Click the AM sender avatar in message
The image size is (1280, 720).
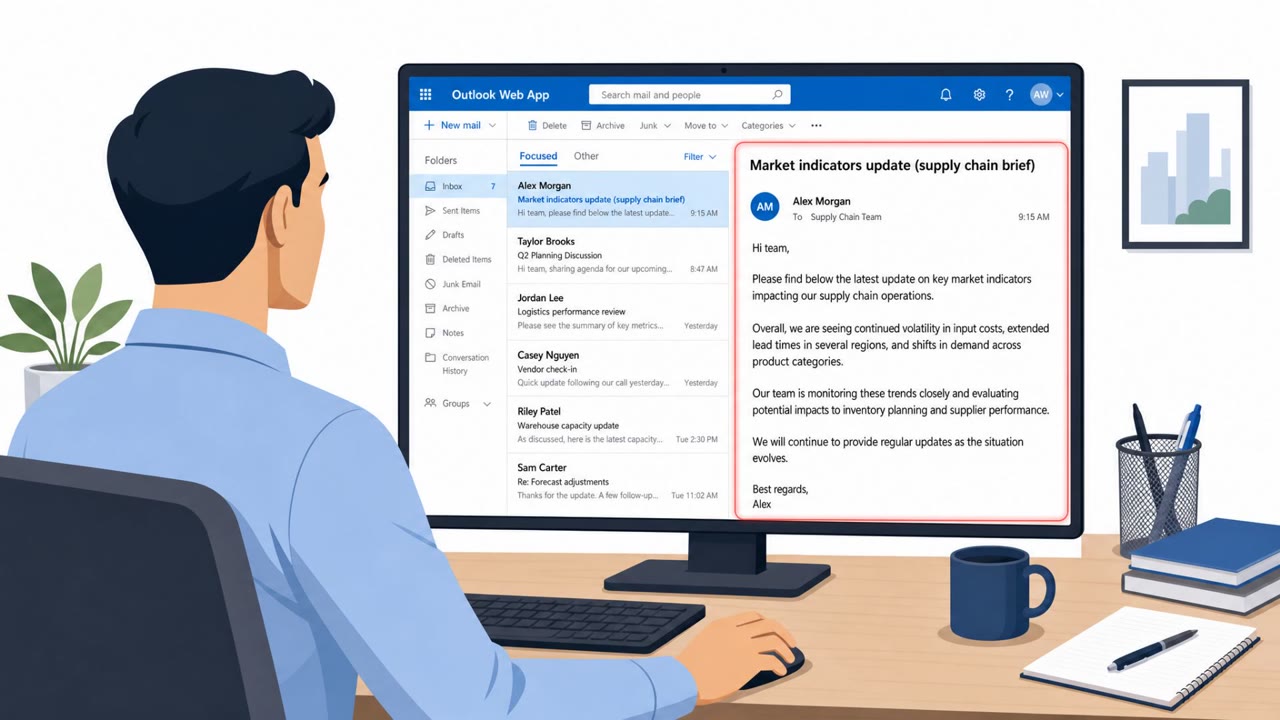coord(765,207)
